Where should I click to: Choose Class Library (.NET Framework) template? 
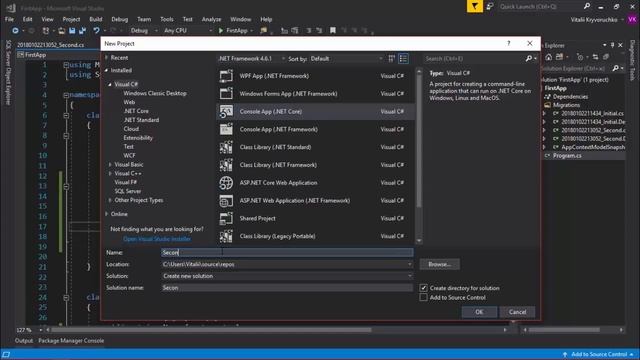pyautogui.click(x=315, y=165)
